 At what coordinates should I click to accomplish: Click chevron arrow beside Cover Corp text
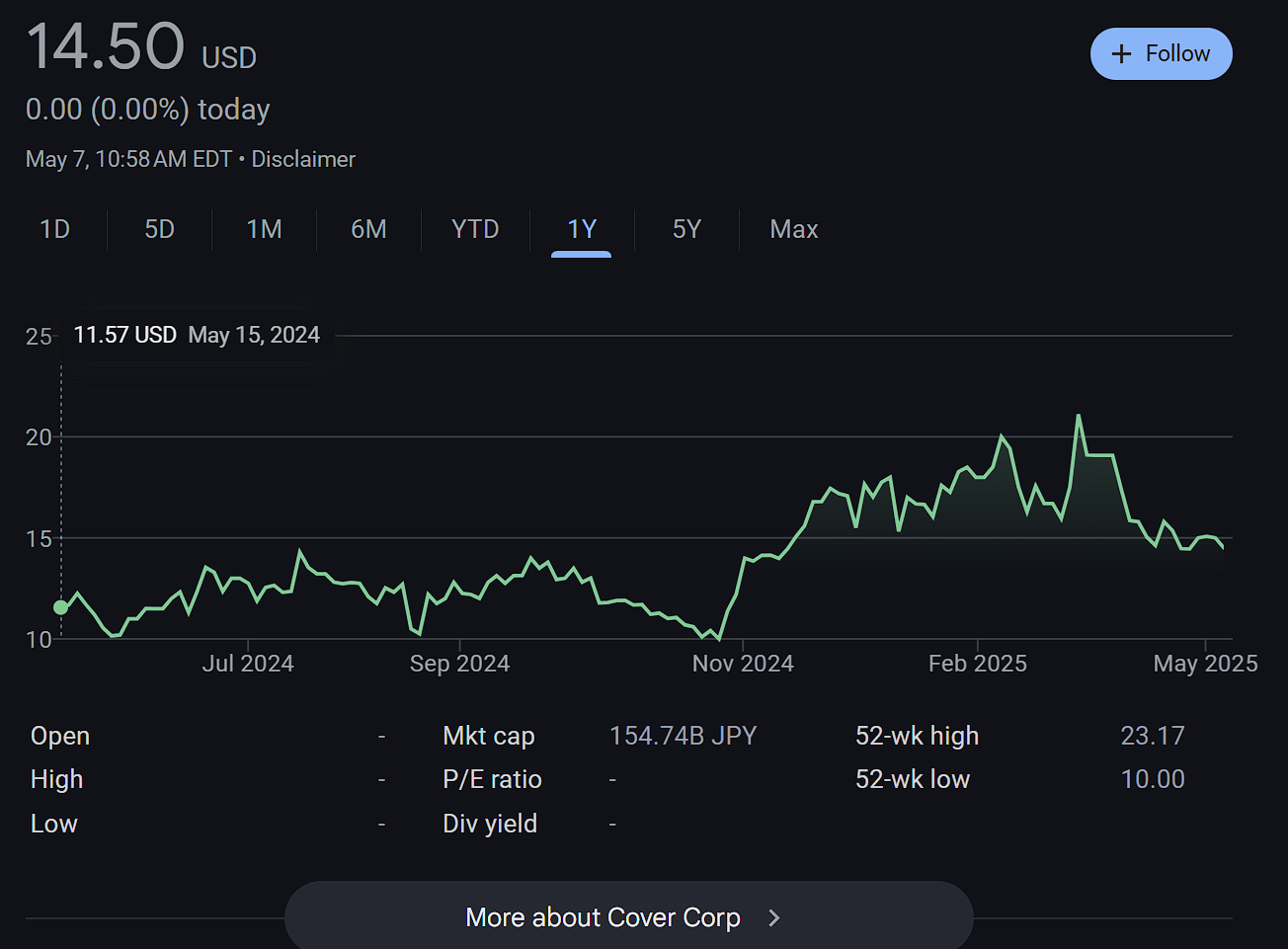(774, 918)
